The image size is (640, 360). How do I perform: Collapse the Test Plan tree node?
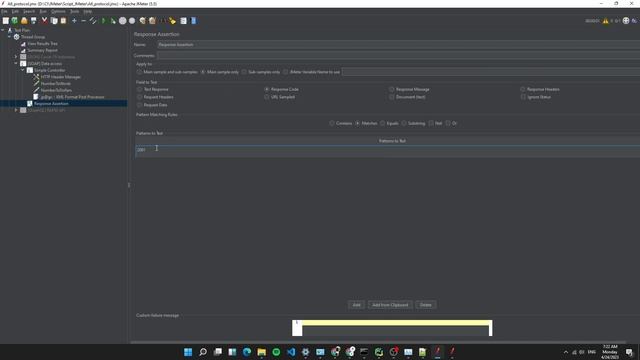click(3, 30)
